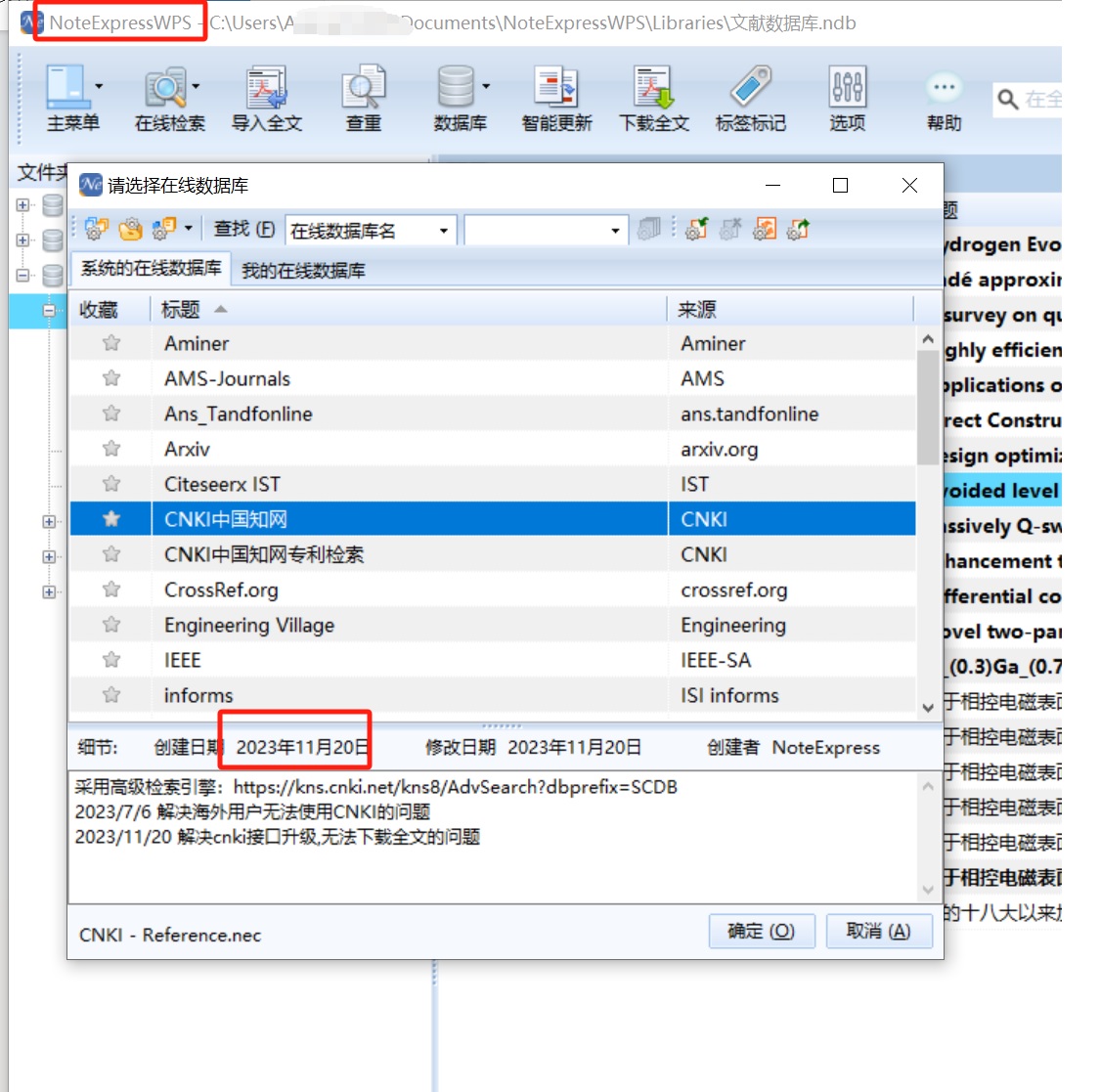
Task: Toggle favorite star for Engineering Village row
Action: 110,625
